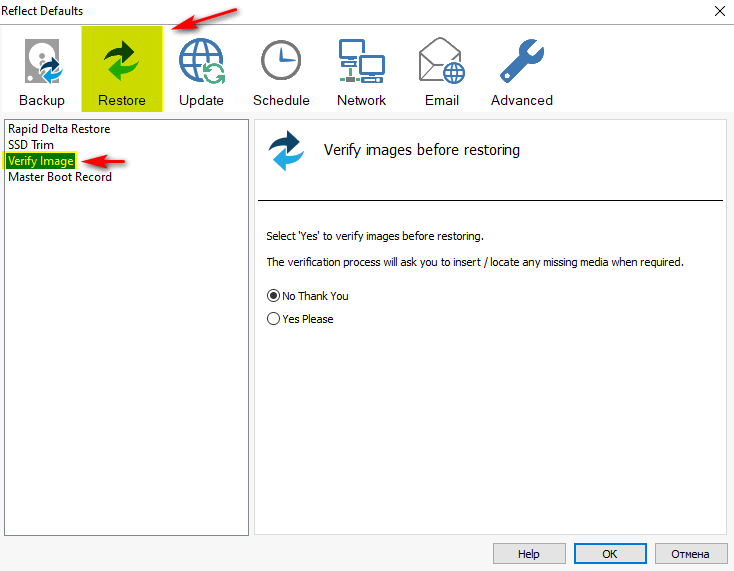
Task: Select Master Boot Record option
Action: click(60, 177)
